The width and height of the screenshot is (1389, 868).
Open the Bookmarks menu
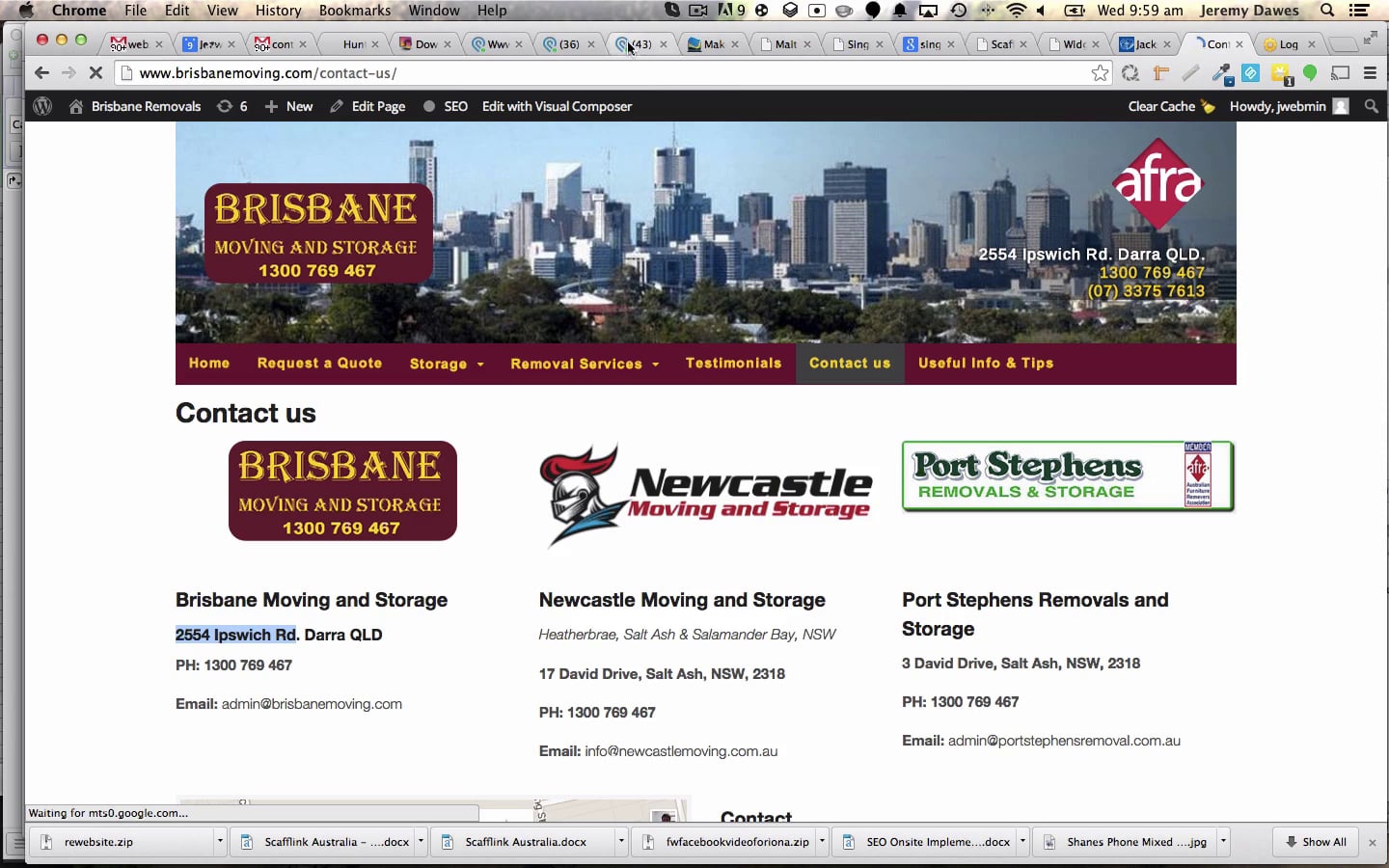coord(355,11)
